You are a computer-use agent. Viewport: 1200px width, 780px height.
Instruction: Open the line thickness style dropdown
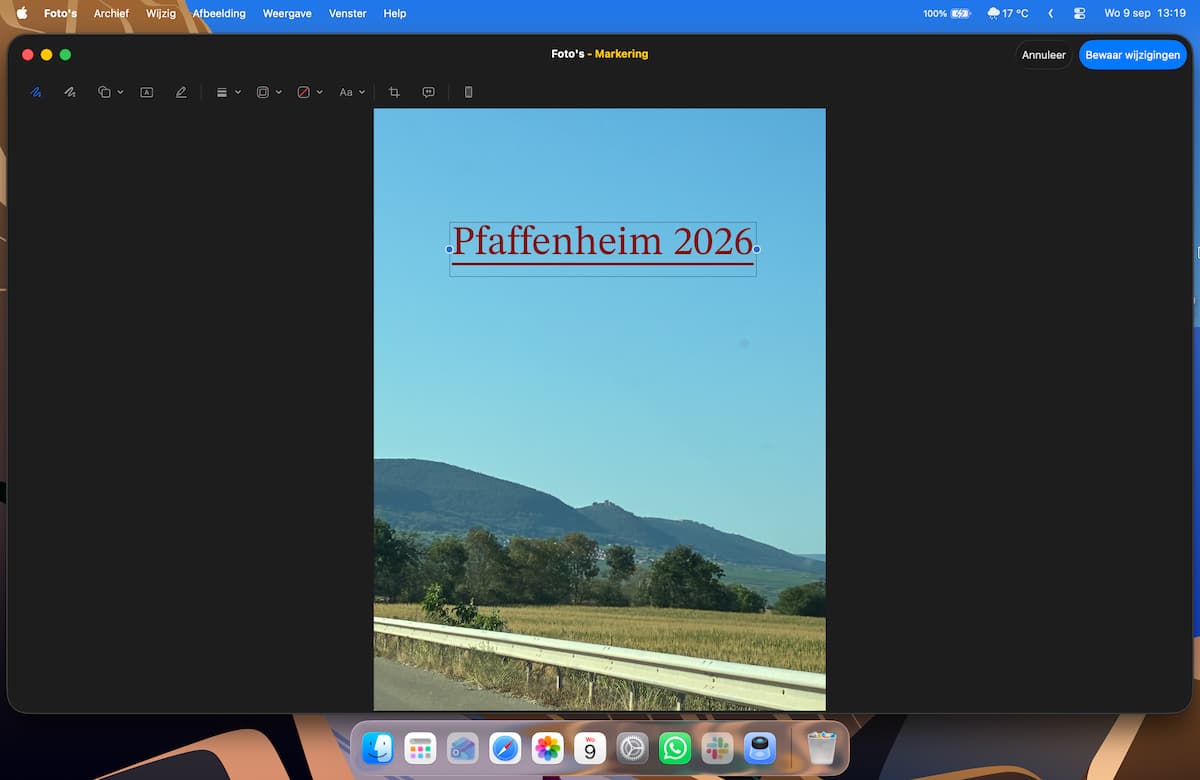229,92
